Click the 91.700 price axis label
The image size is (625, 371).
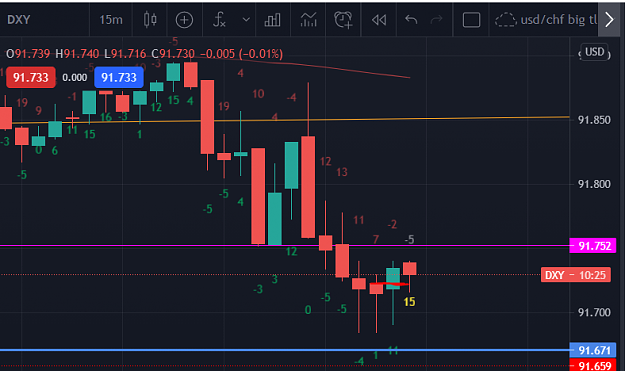[x=594, y=312]
